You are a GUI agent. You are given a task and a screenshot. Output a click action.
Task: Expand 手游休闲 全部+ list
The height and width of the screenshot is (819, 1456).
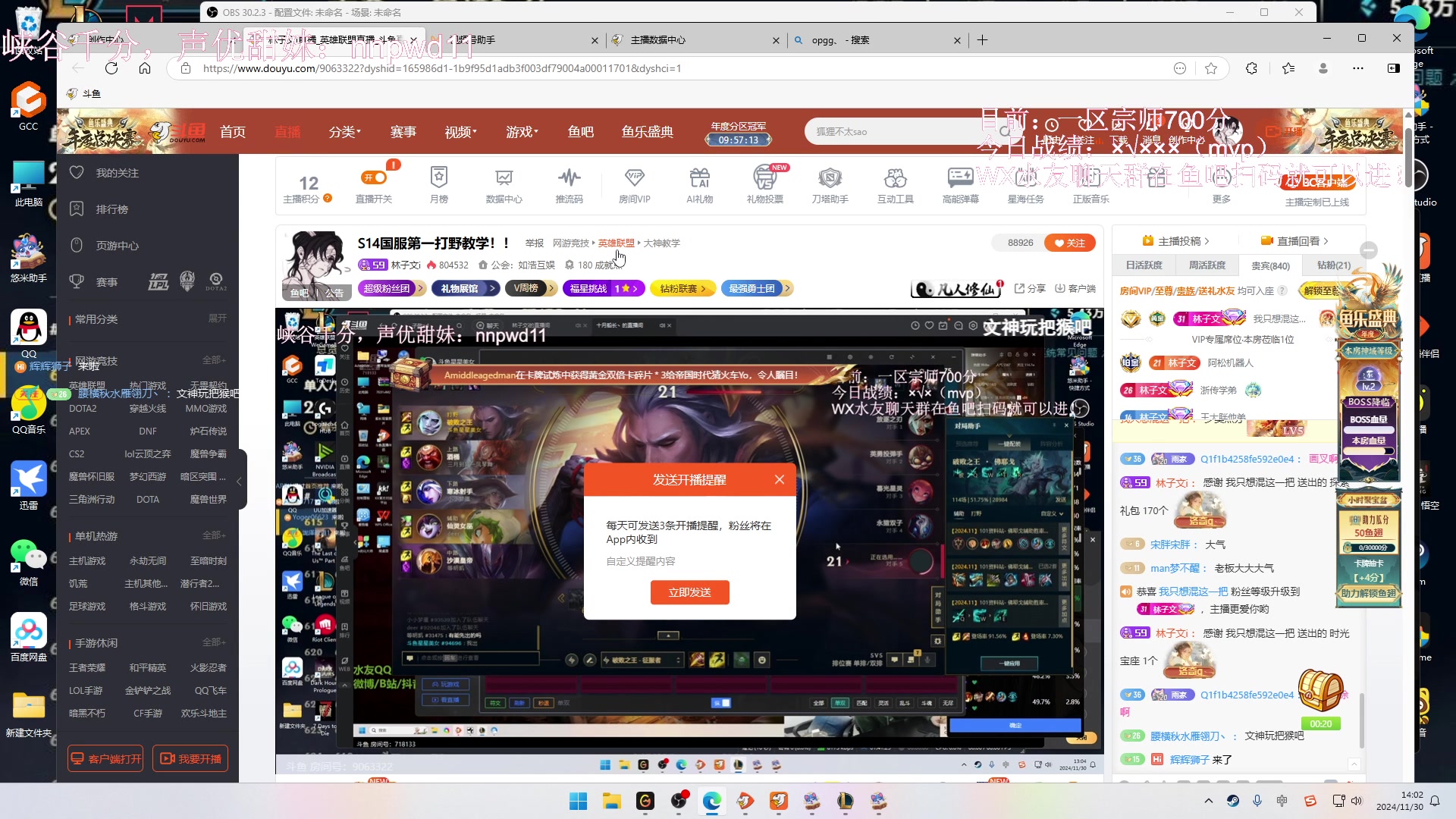[215, 642]
